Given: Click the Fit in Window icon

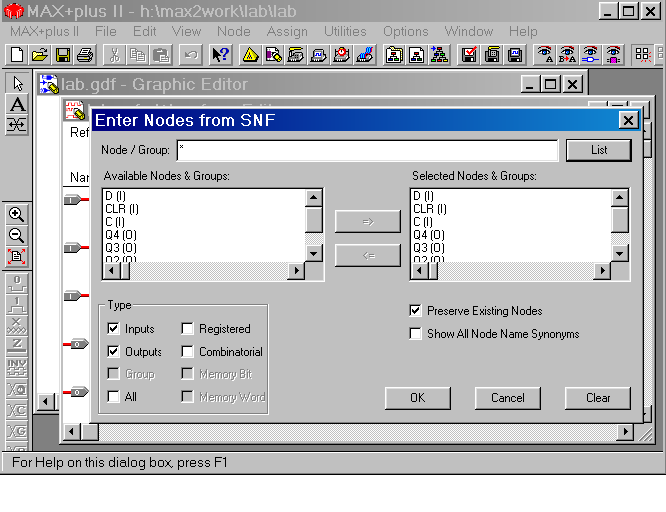Looking at the screenshot, I should [17, 256].
